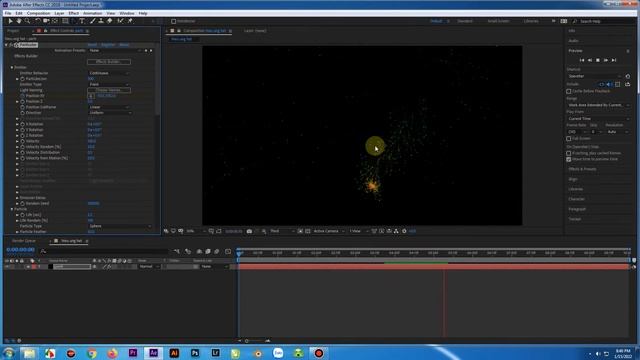Toggle layer visibility eye in timeline
This screenshot has width=640, height=360.
pyautogui.click(x=7, y=267)
